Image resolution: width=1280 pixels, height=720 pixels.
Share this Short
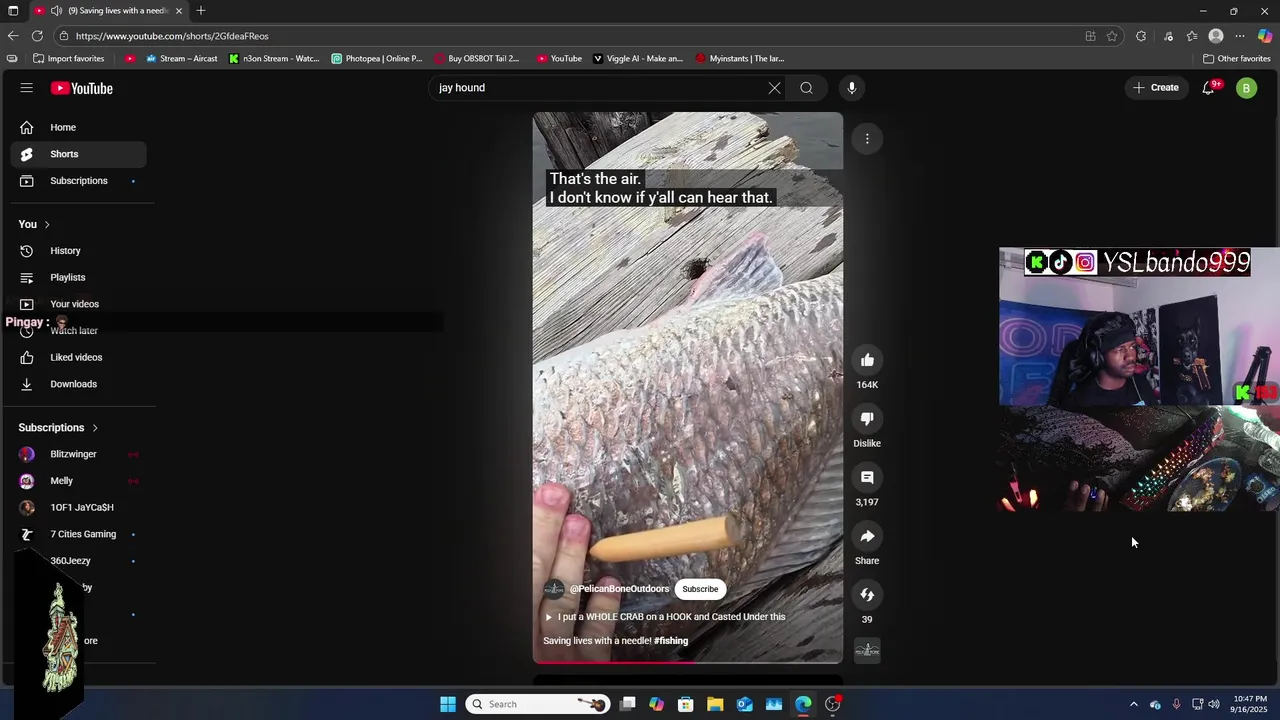pos(867,537)
